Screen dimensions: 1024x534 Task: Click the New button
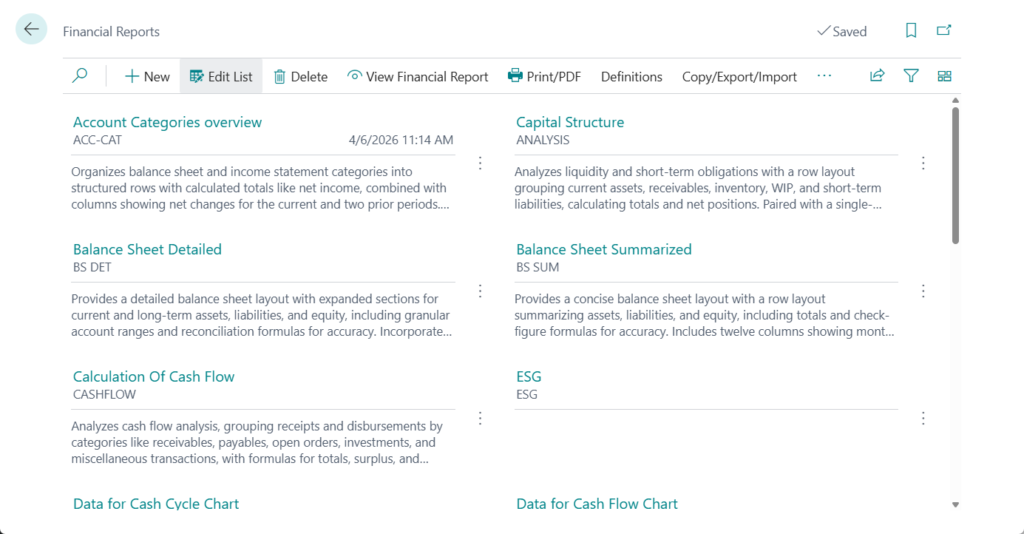tap(147, 76)
